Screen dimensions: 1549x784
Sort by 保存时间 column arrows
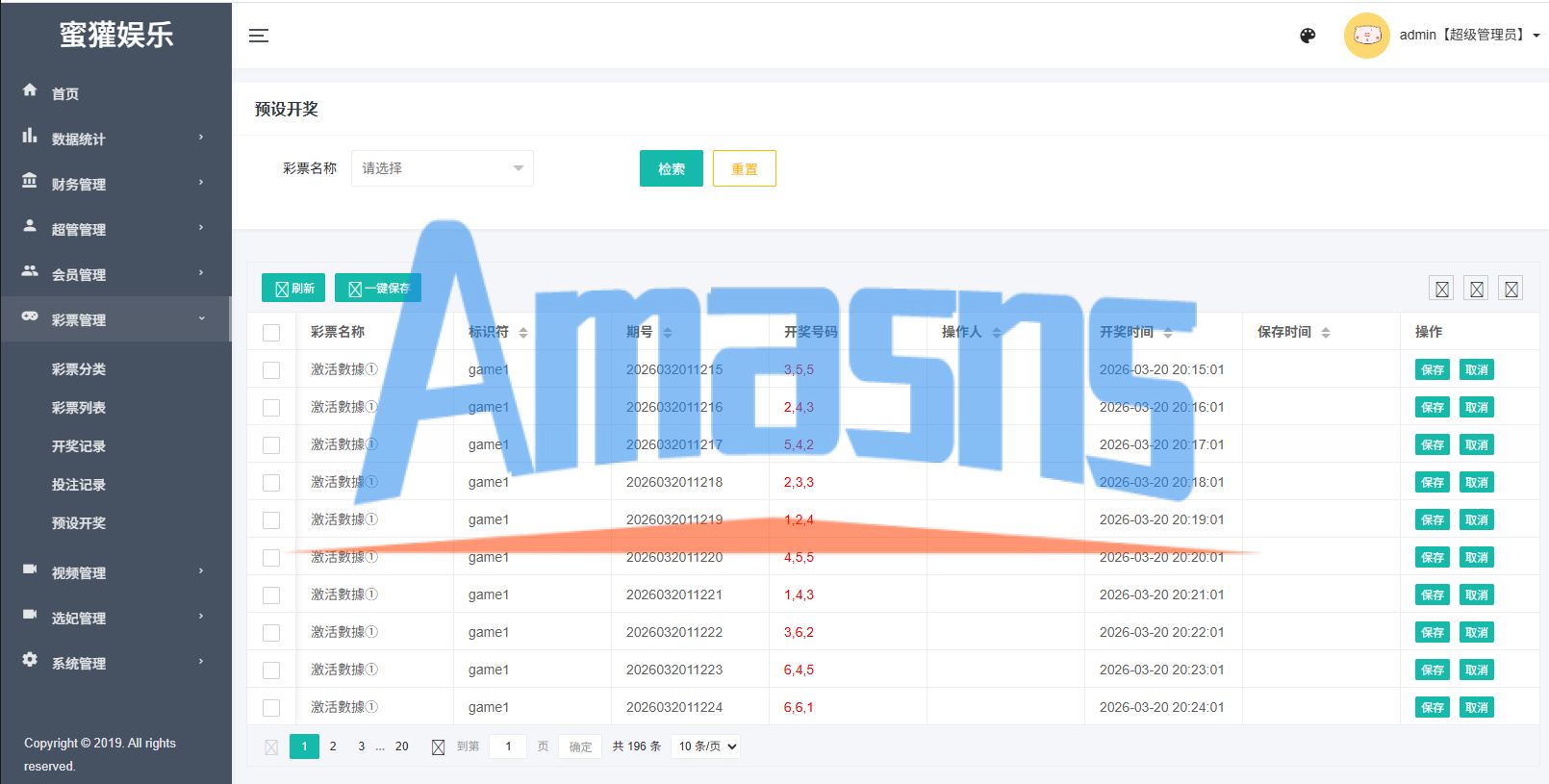(1326, 332)
